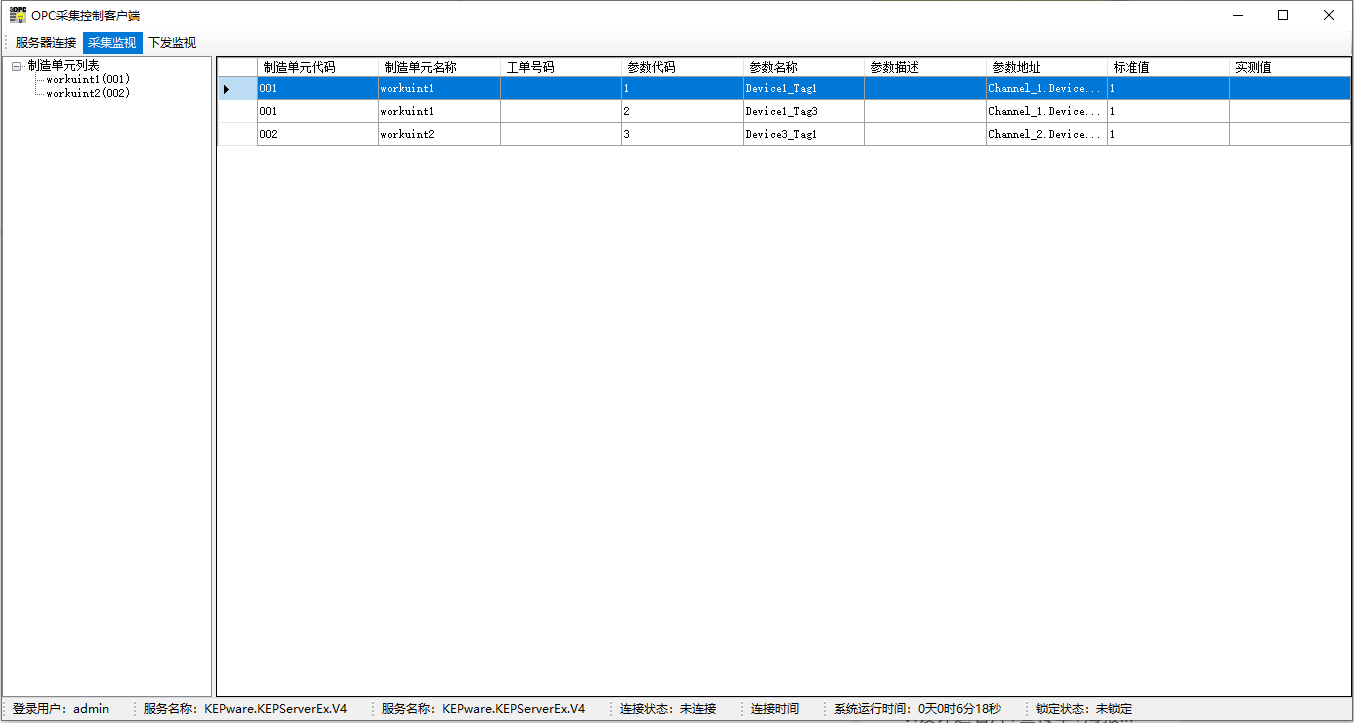Viewport: 1354px width, 723px height.
Task: Click the 制造单元名称 column header
Action: click(439, 67)
